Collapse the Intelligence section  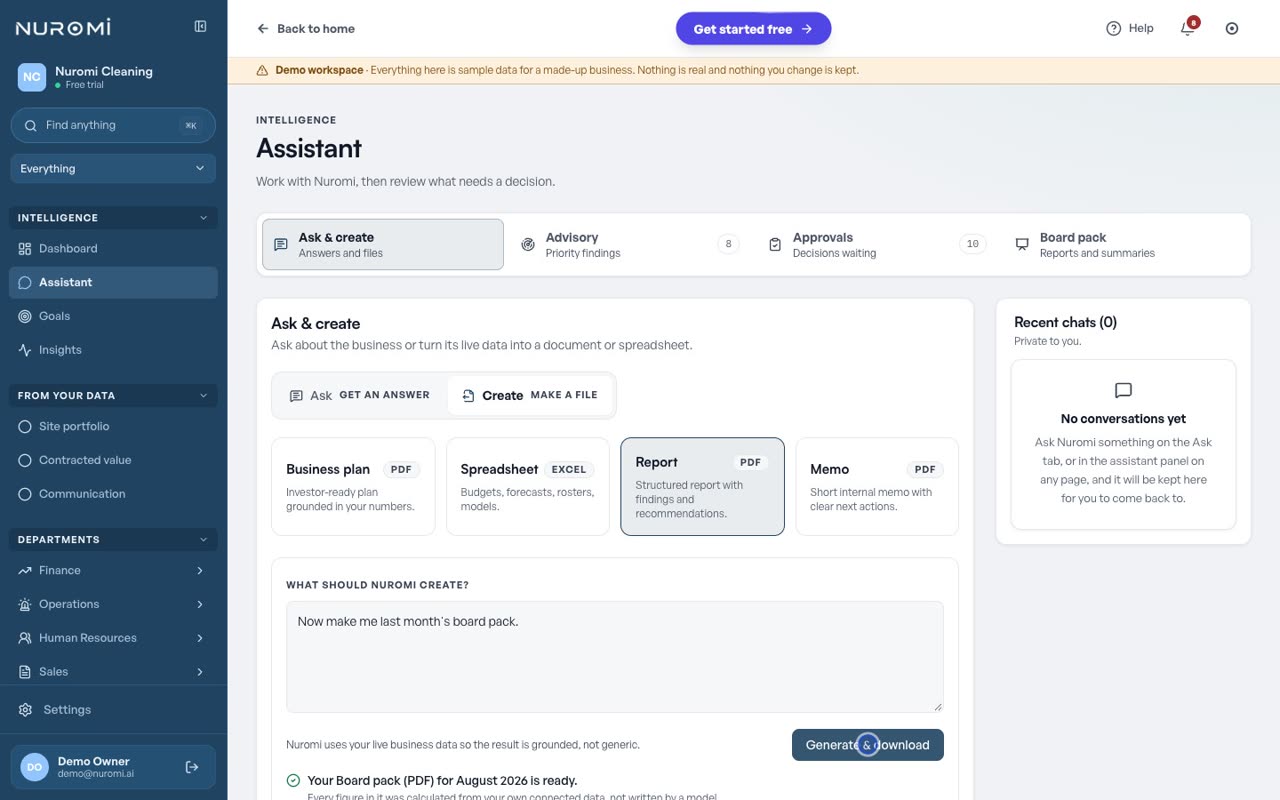coord(113,218)
